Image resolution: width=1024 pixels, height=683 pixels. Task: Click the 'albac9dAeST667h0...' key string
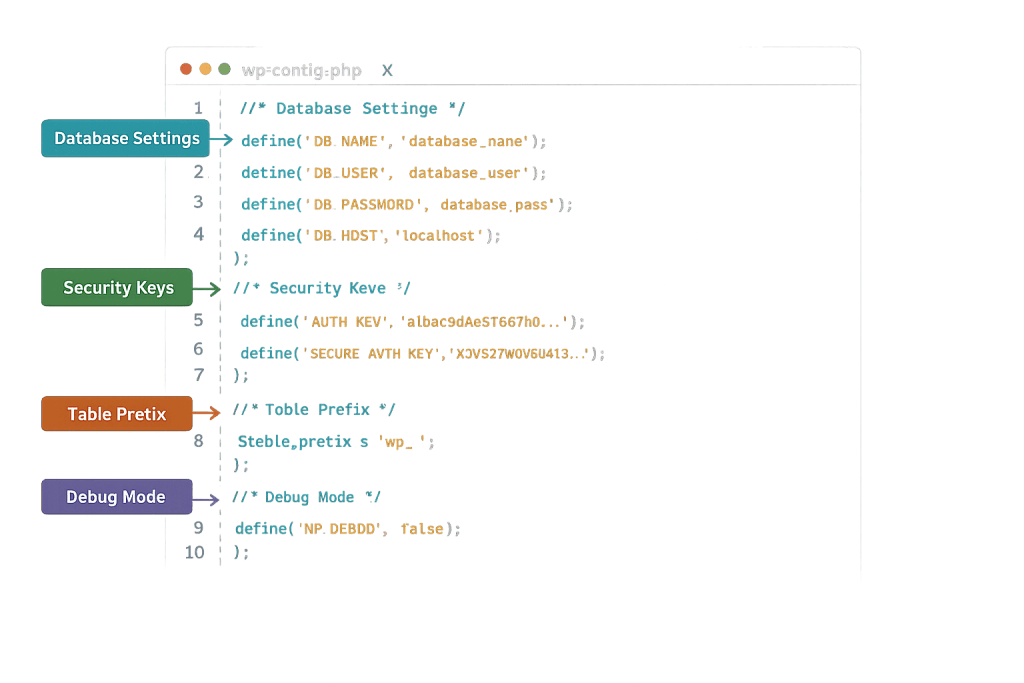484,322
